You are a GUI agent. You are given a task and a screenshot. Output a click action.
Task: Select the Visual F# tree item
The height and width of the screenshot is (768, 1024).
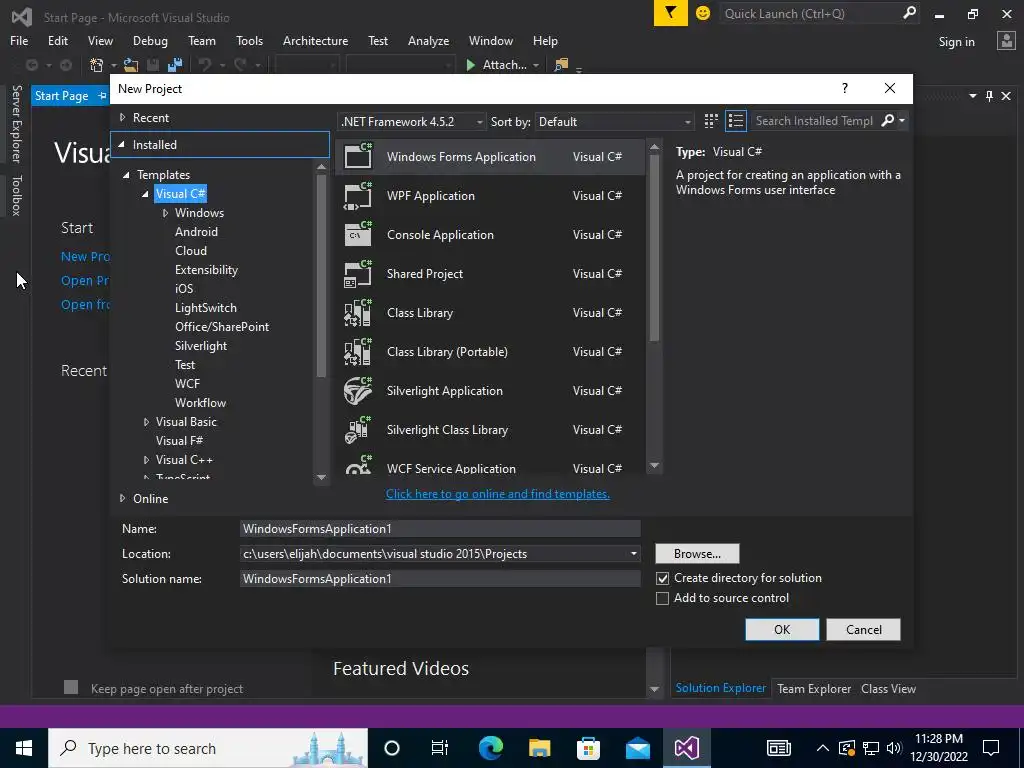[179, 441]
